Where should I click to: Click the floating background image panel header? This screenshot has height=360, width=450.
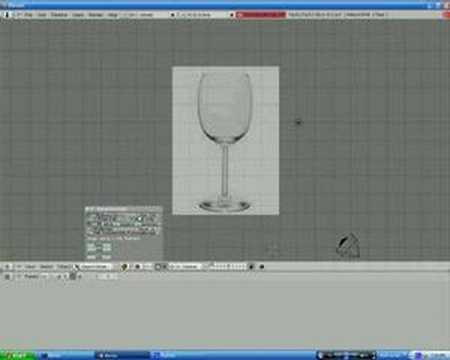pyautogui.click(x=123, y=209)
